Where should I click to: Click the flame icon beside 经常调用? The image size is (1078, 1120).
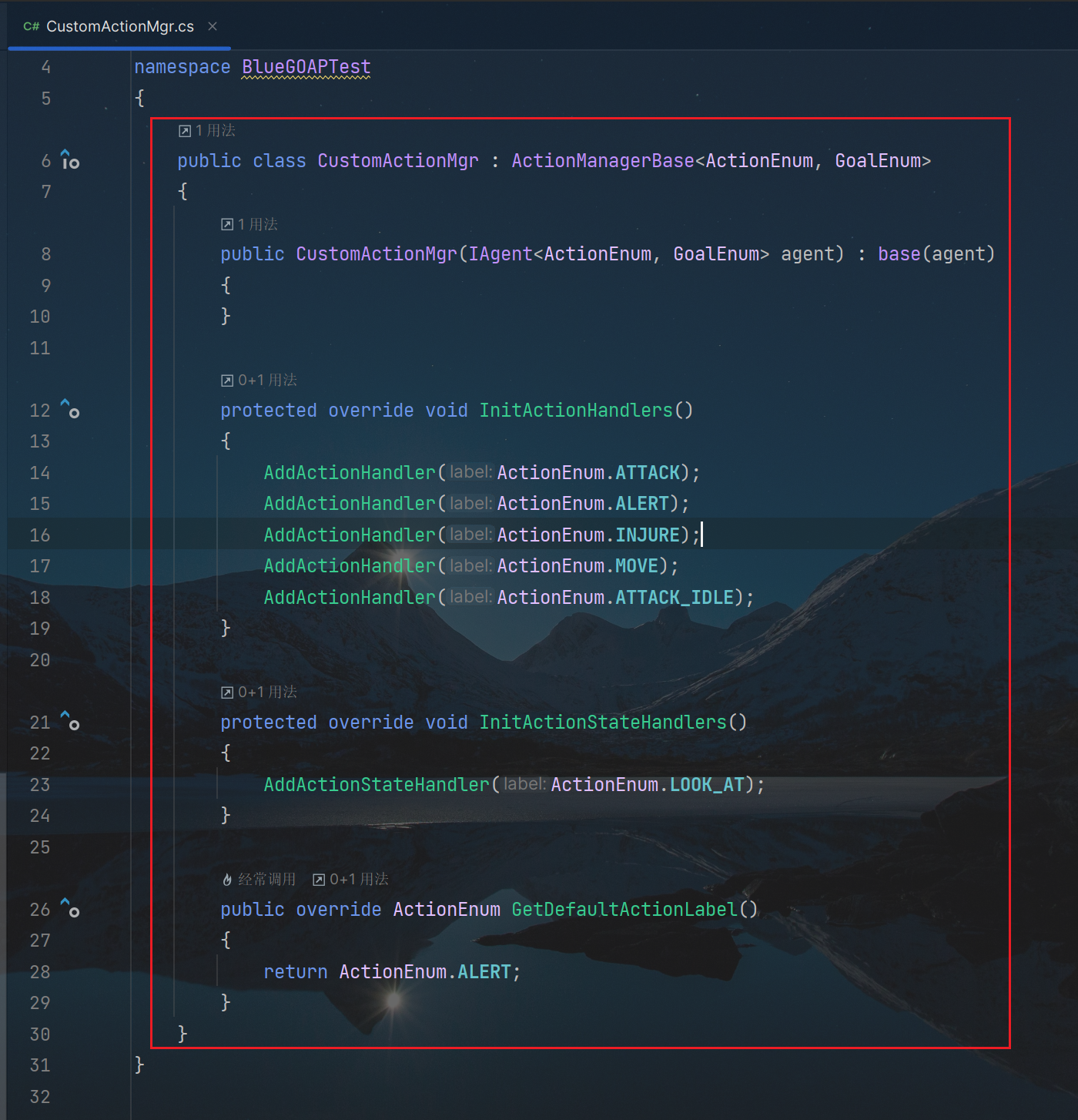227,880
